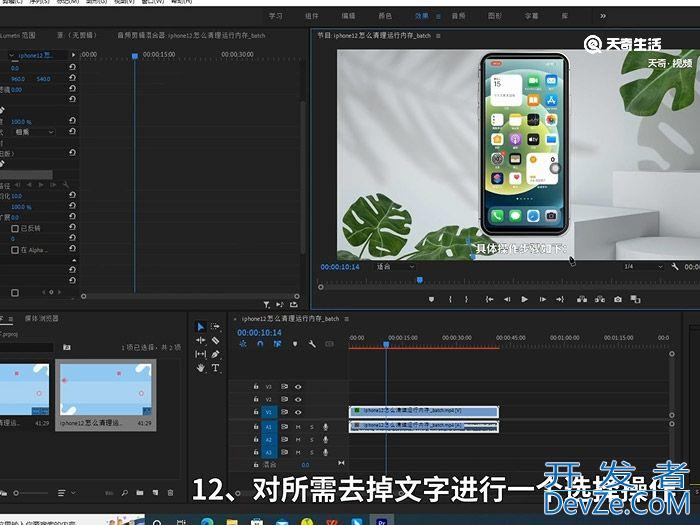This screenshot has height=525, width=700.
Task: Add marker in Program monitor
Action: coord(431,300)
